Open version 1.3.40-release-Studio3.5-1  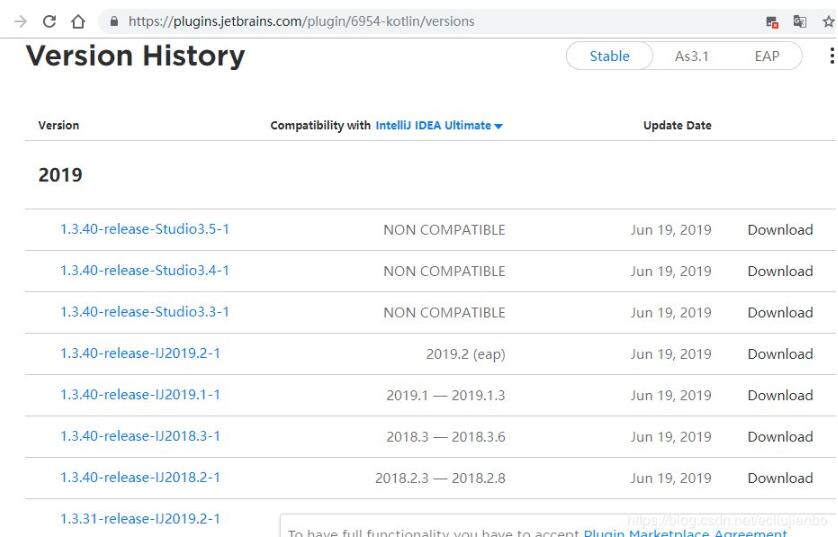point(144,229)
